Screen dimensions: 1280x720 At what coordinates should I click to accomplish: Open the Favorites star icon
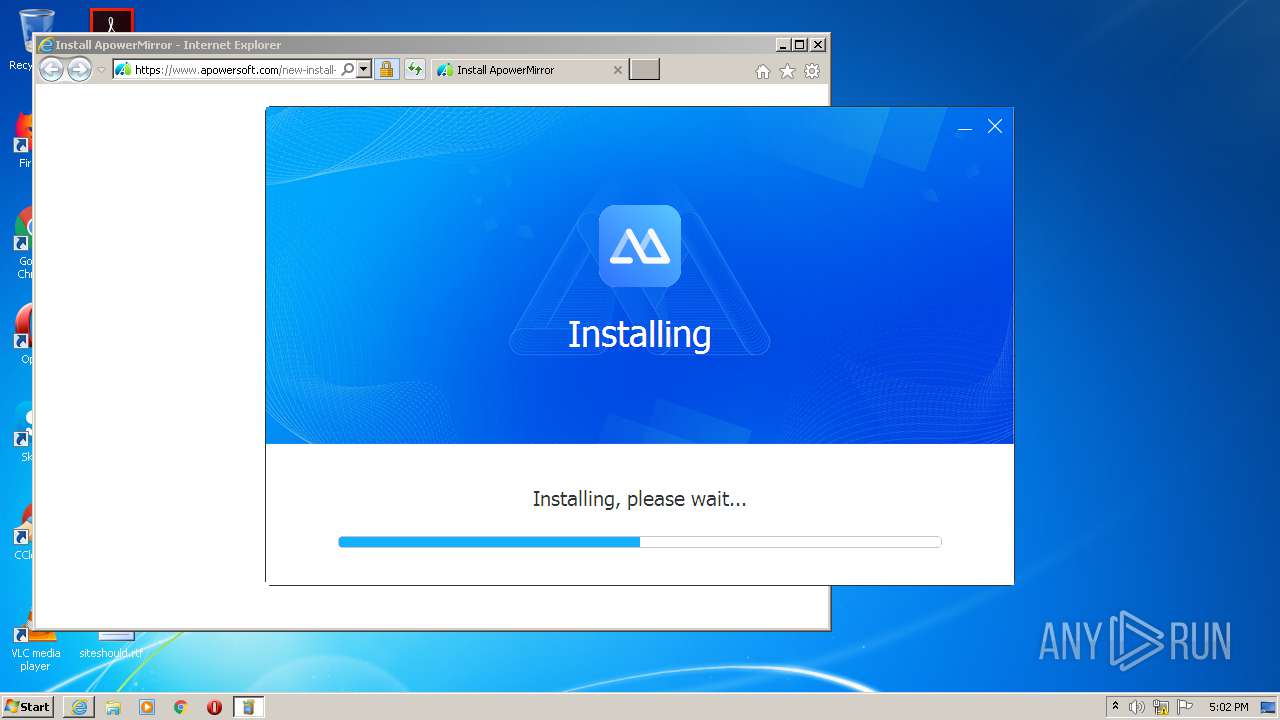click(788, 71)
